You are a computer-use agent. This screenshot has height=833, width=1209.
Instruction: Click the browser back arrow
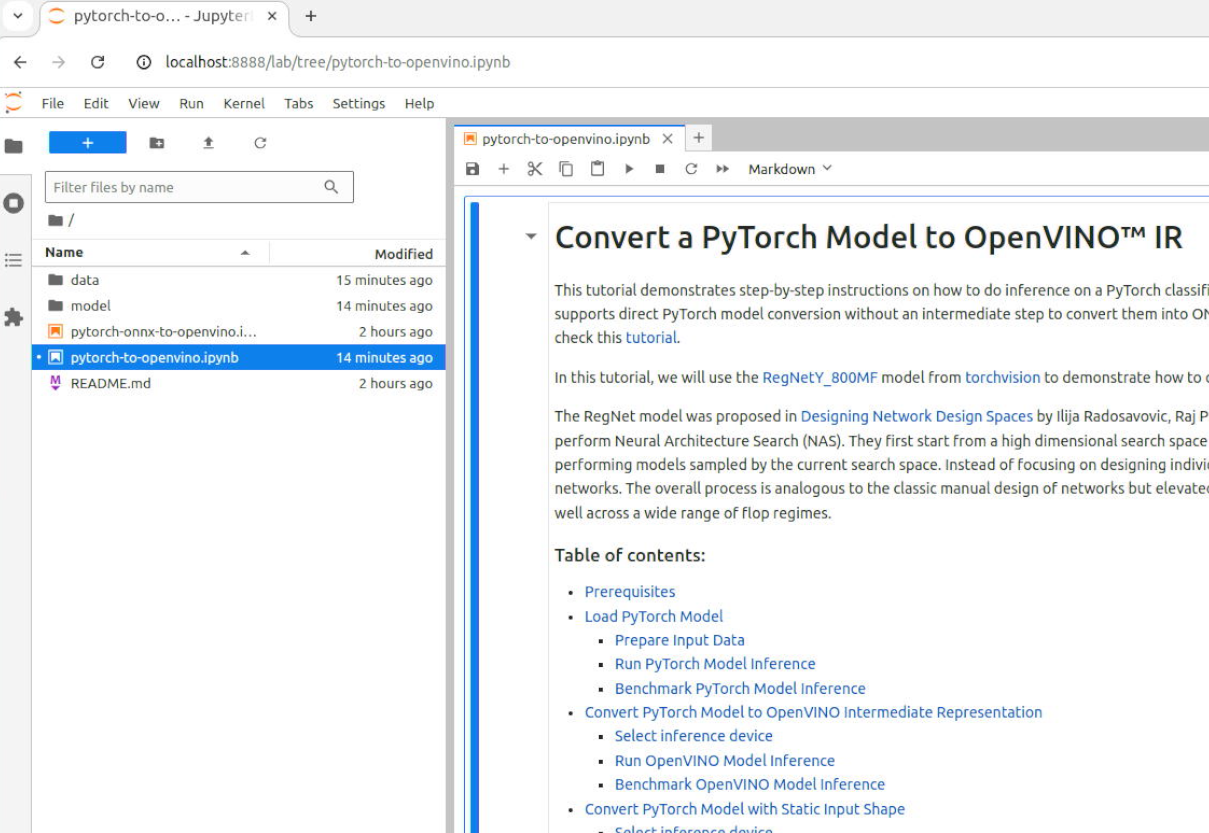[20, 62]
